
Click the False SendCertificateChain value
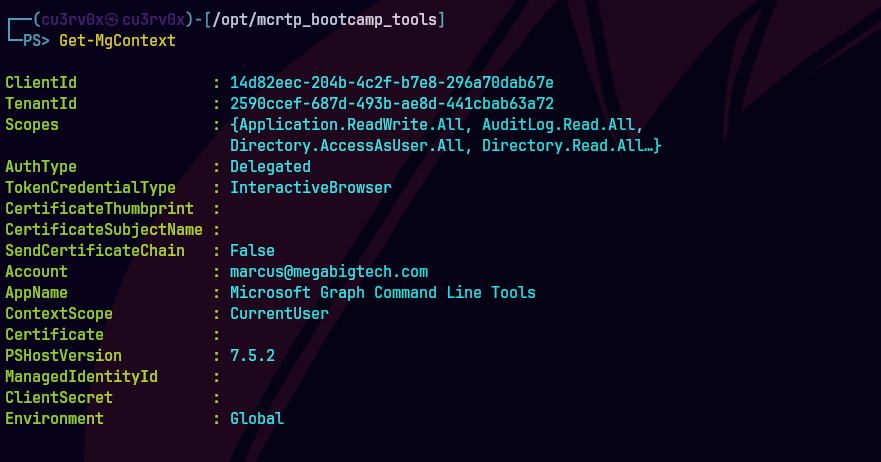pos(252,251)
